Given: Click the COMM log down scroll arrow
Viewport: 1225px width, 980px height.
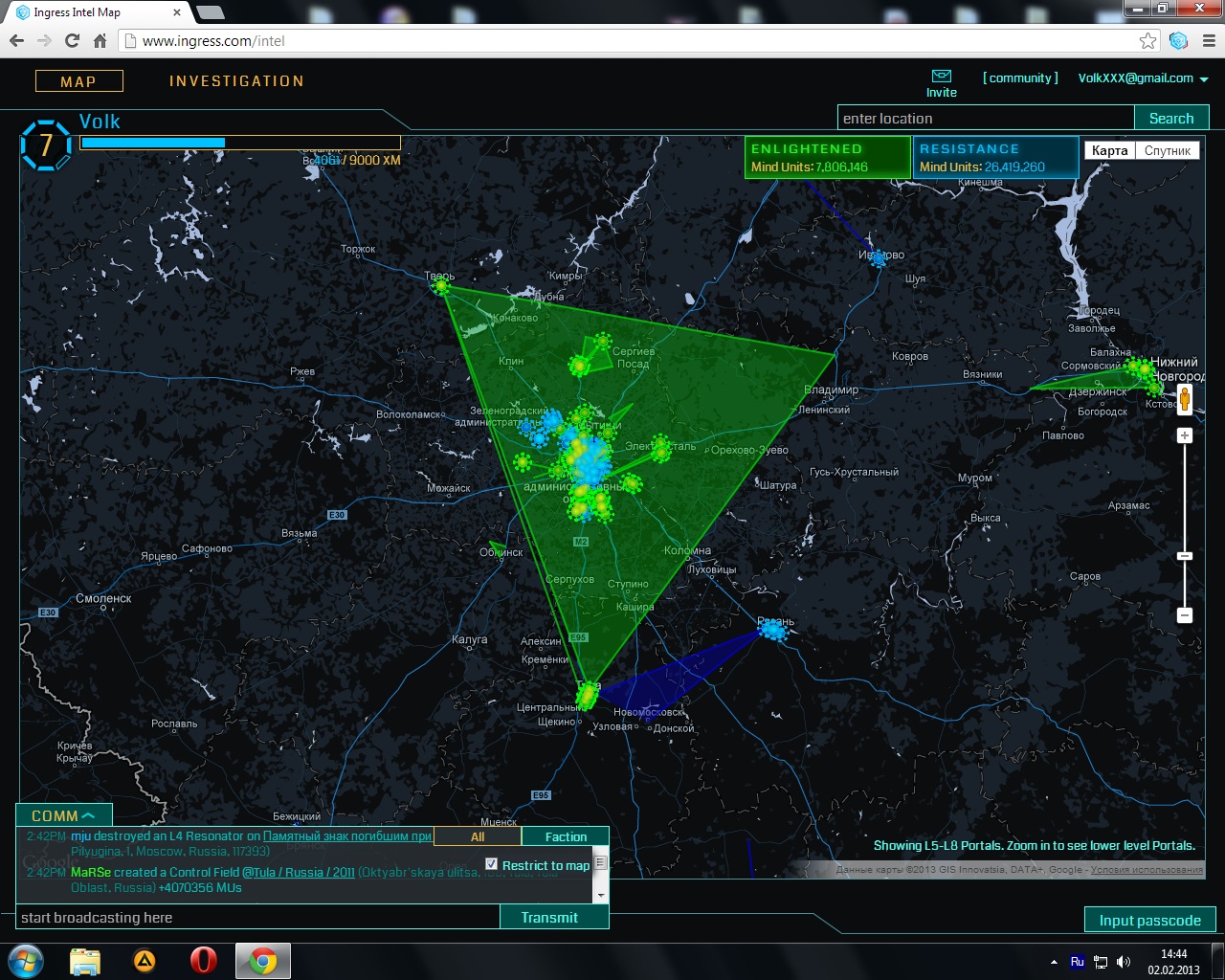Looking at the screenshot, I should pos(601,896).
